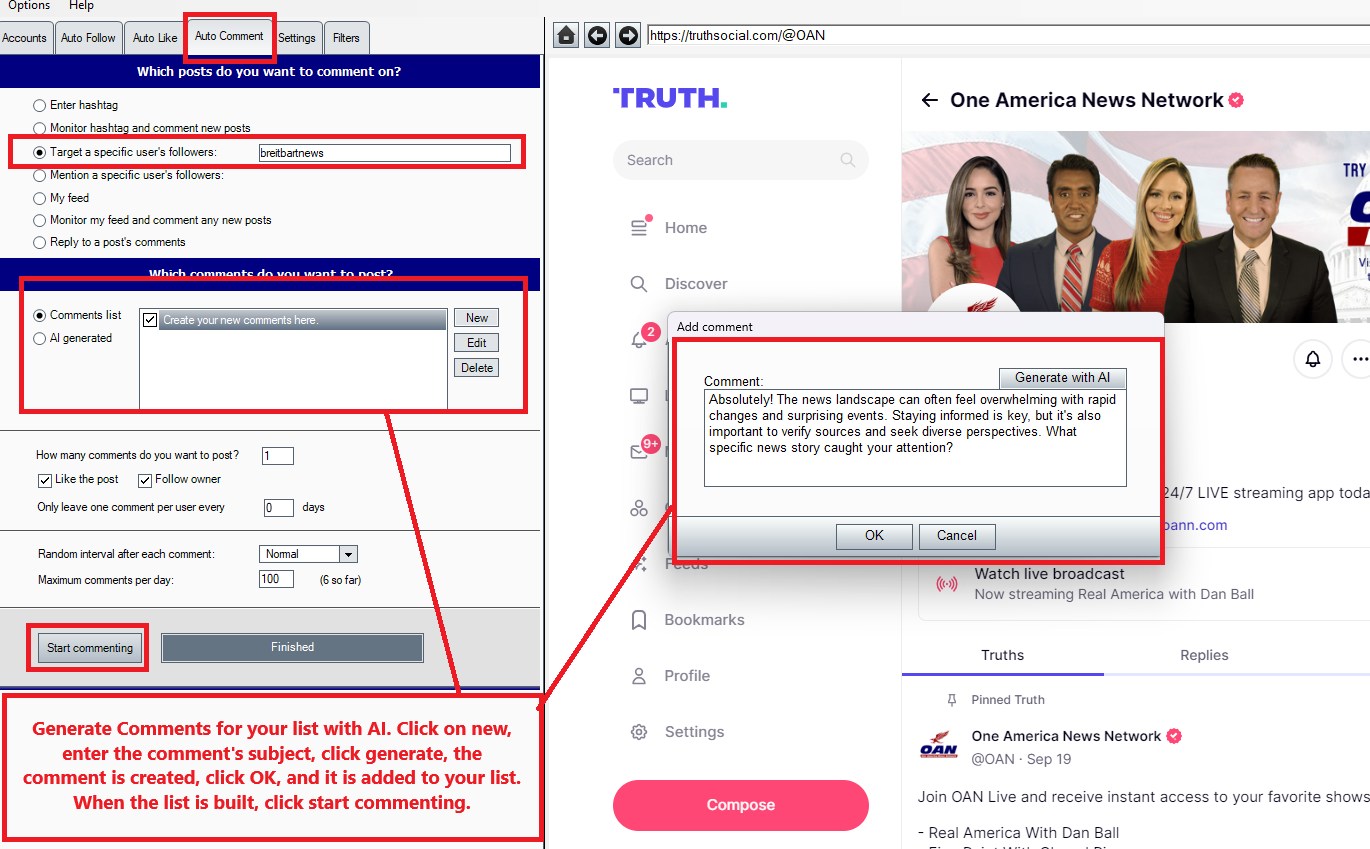Click the TRUTH. logo
Image resolution: width=1370 pixels, height=849 pixels.
coord(670,98)
